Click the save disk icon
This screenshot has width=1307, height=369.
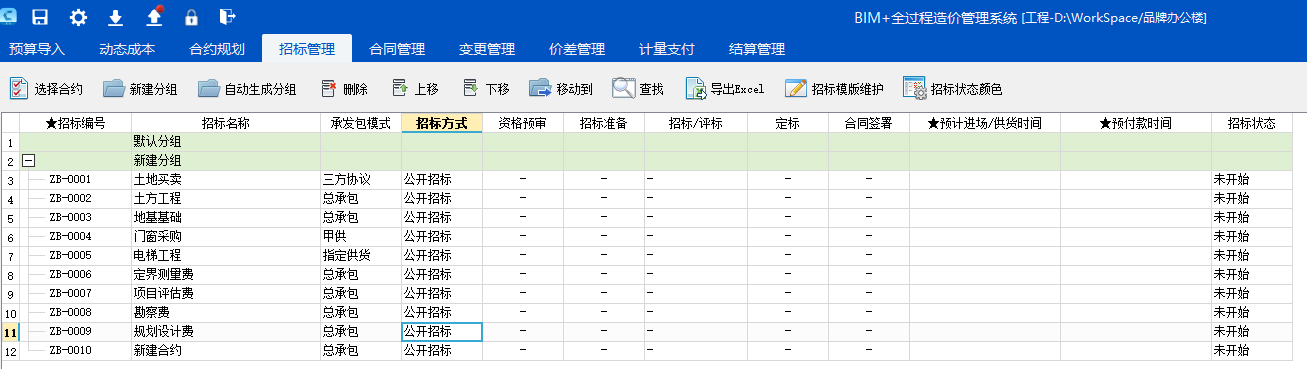pyautogui.click(x=41, y=16)
